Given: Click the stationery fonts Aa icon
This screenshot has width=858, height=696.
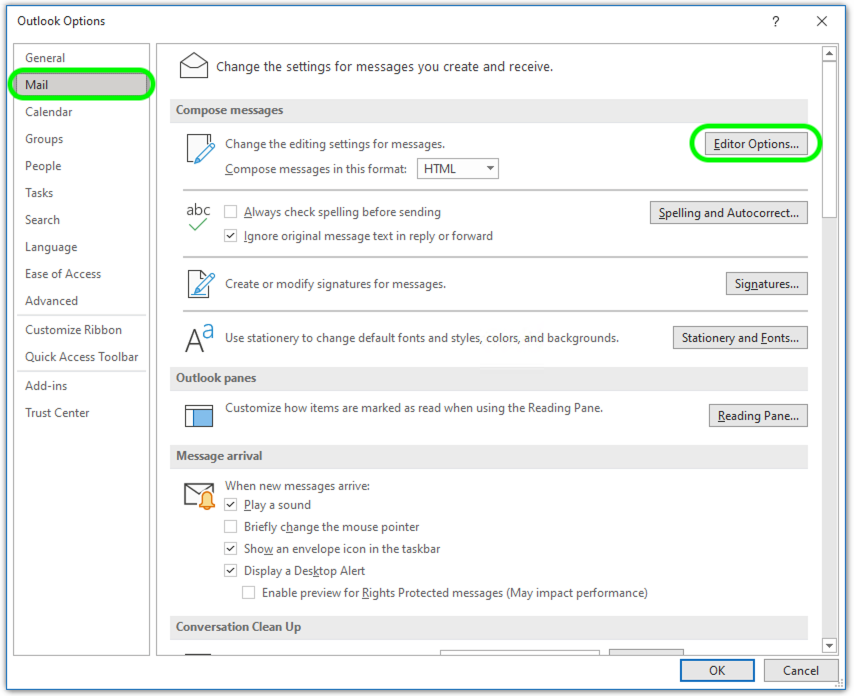Looking at the screenshot, I should coord(199,338).
